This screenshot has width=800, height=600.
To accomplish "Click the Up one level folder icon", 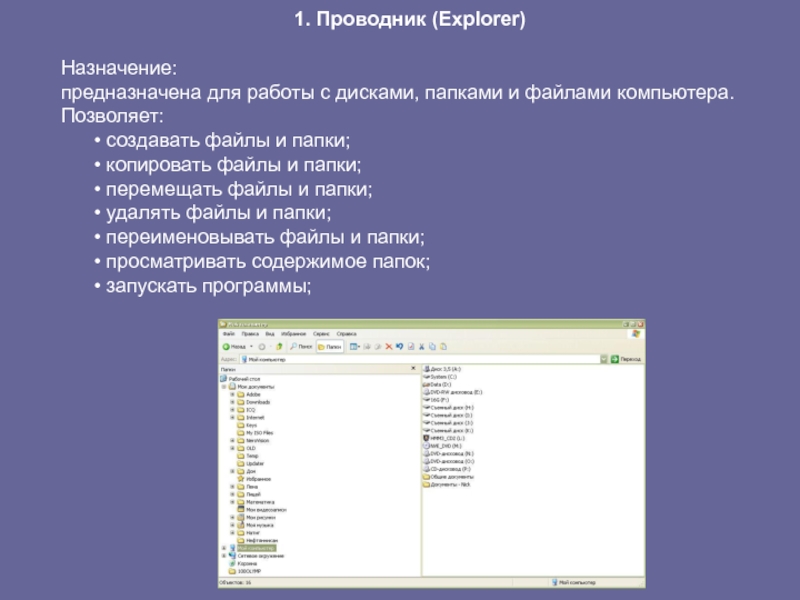I will (279, 346).
